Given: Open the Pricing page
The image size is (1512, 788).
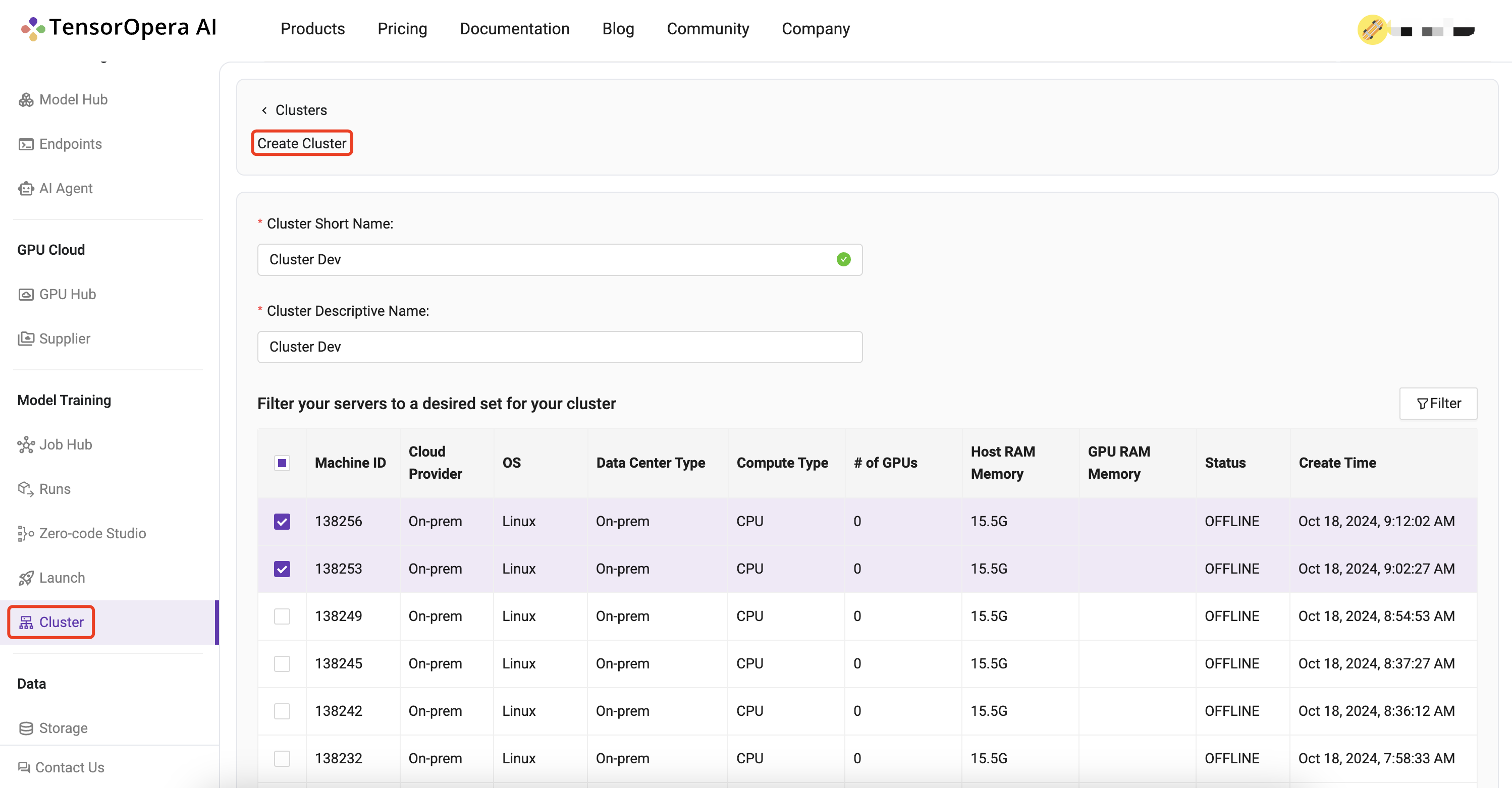Looking at the screenshot, I should (402, 29).
